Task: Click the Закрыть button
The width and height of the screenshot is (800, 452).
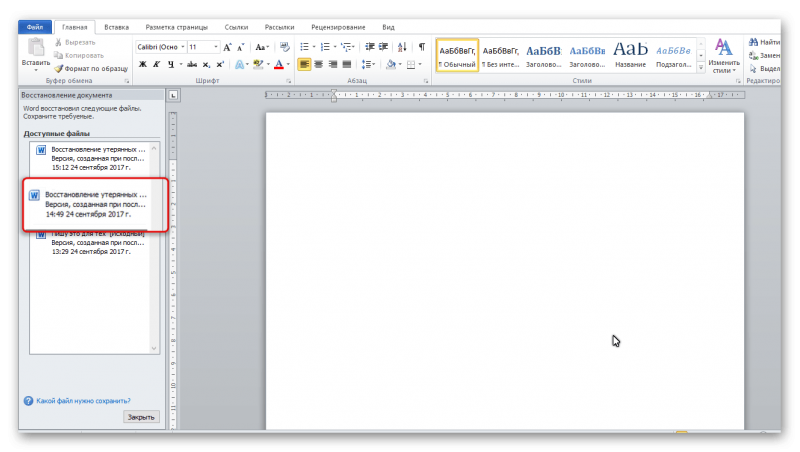Action: click(141, 417)
